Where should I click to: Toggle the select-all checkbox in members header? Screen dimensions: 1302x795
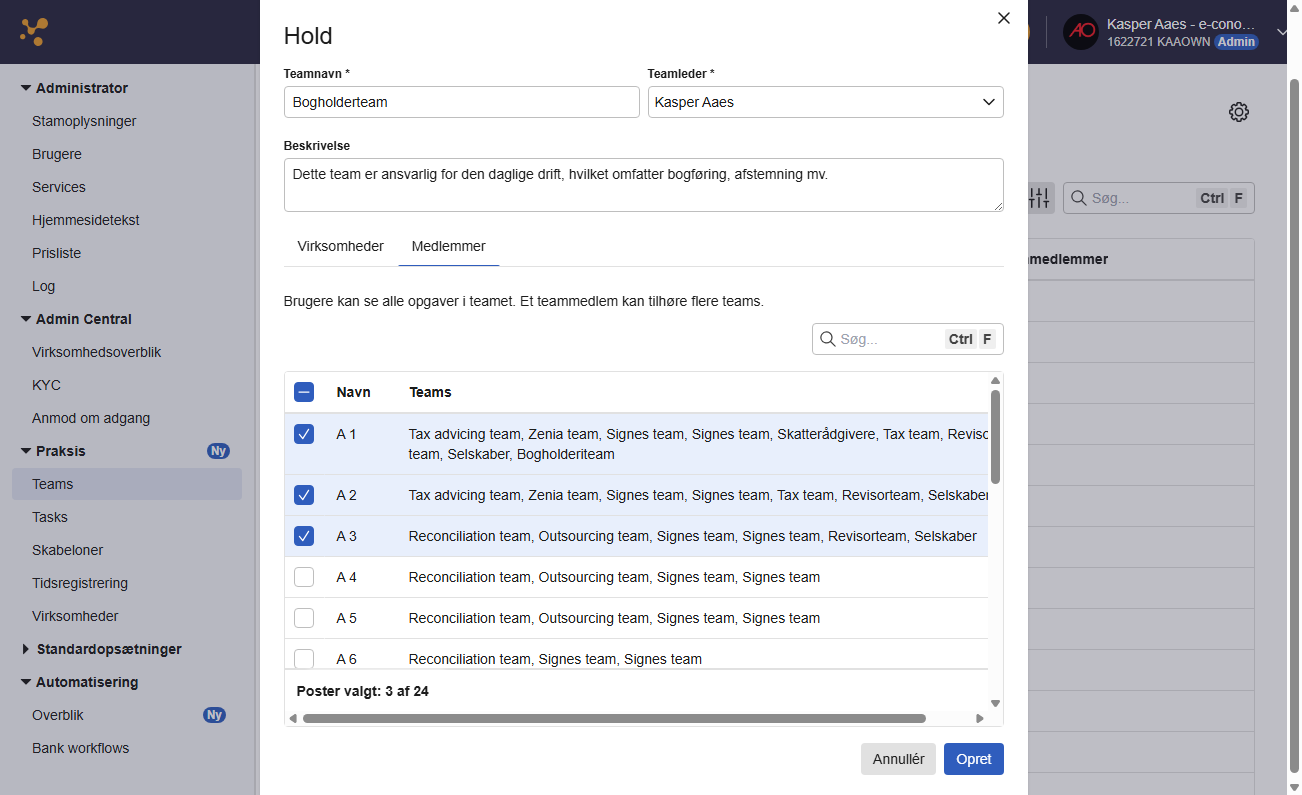tap(304, 392)
